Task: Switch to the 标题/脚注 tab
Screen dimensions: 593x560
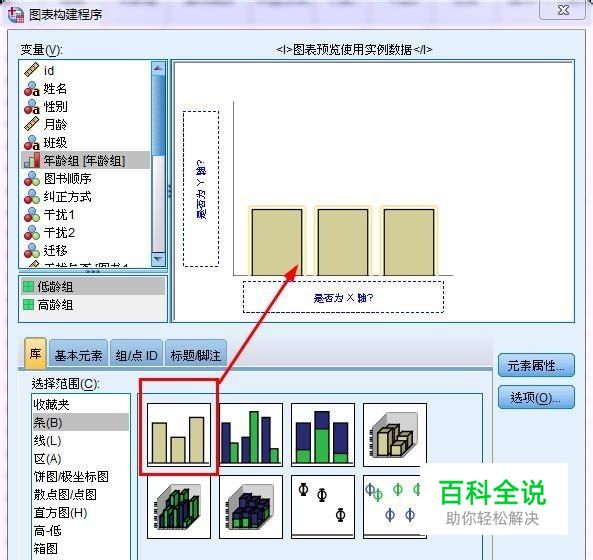Action: (196, 354)
